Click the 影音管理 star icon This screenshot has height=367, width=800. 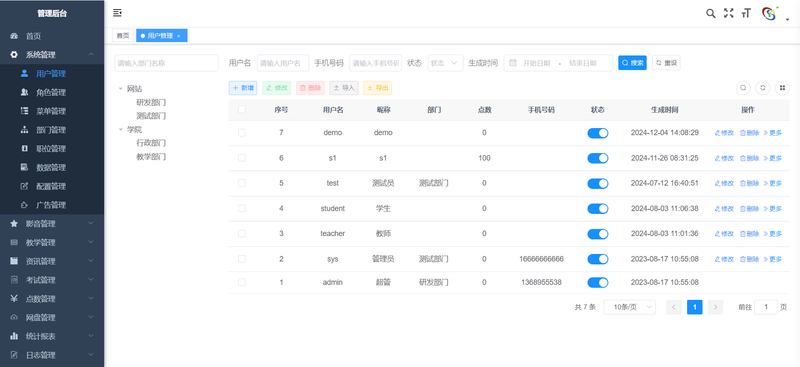click(14, 224)
